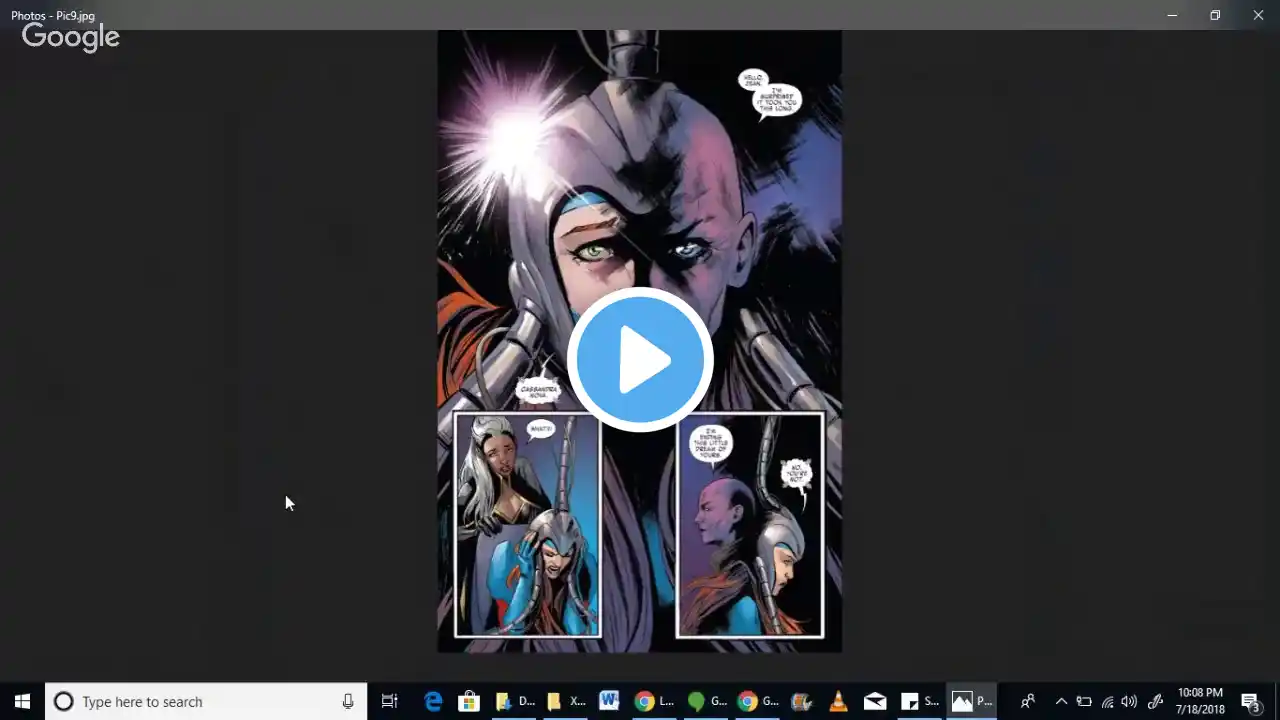Open the Mail app on the taskbar
The width and height of the screenshot is (1280, 720).
pyautogui.click(x=875, y=702)
